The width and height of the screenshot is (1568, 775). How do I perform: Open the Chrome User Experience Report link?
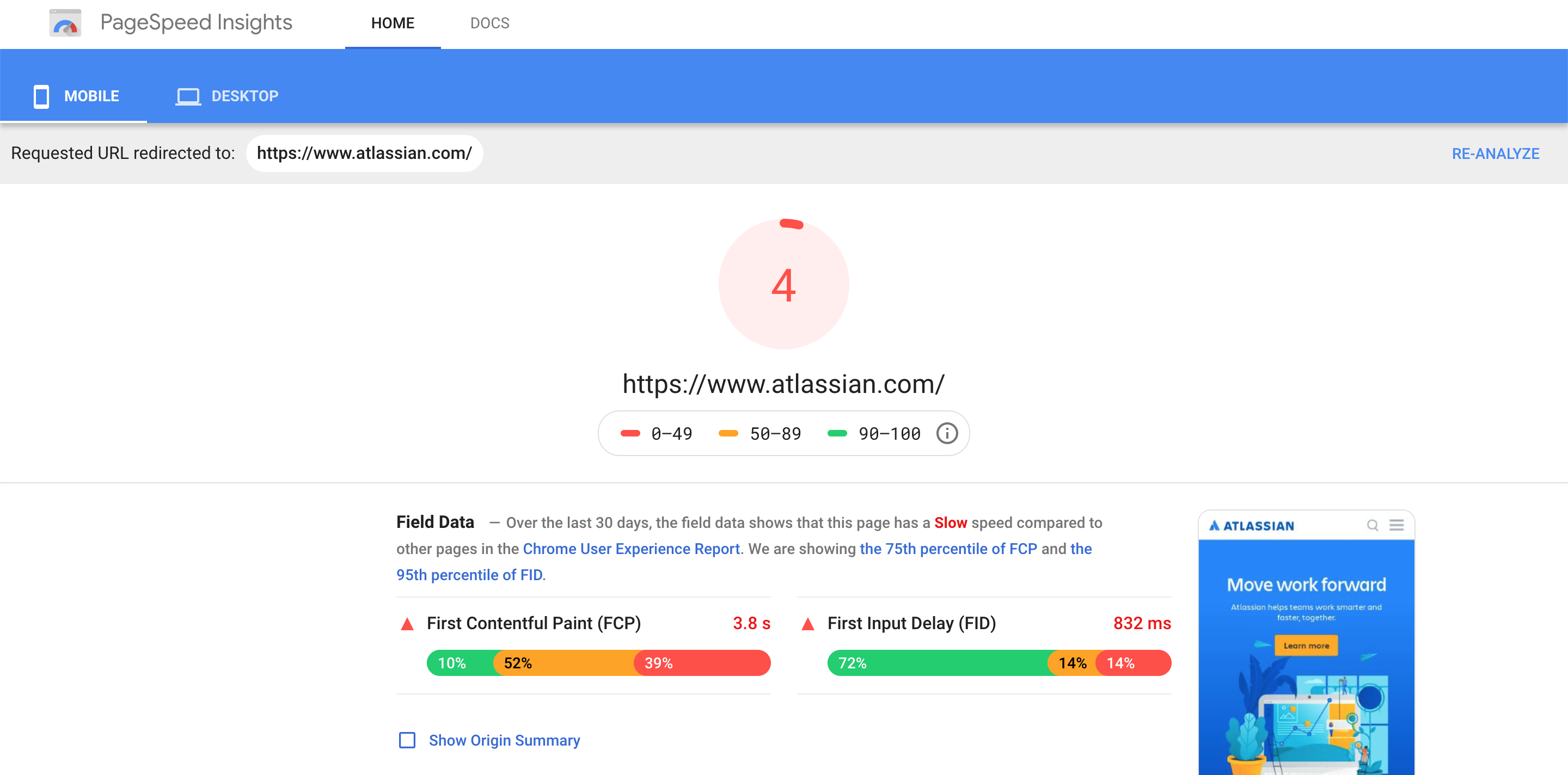coord(631,549)
